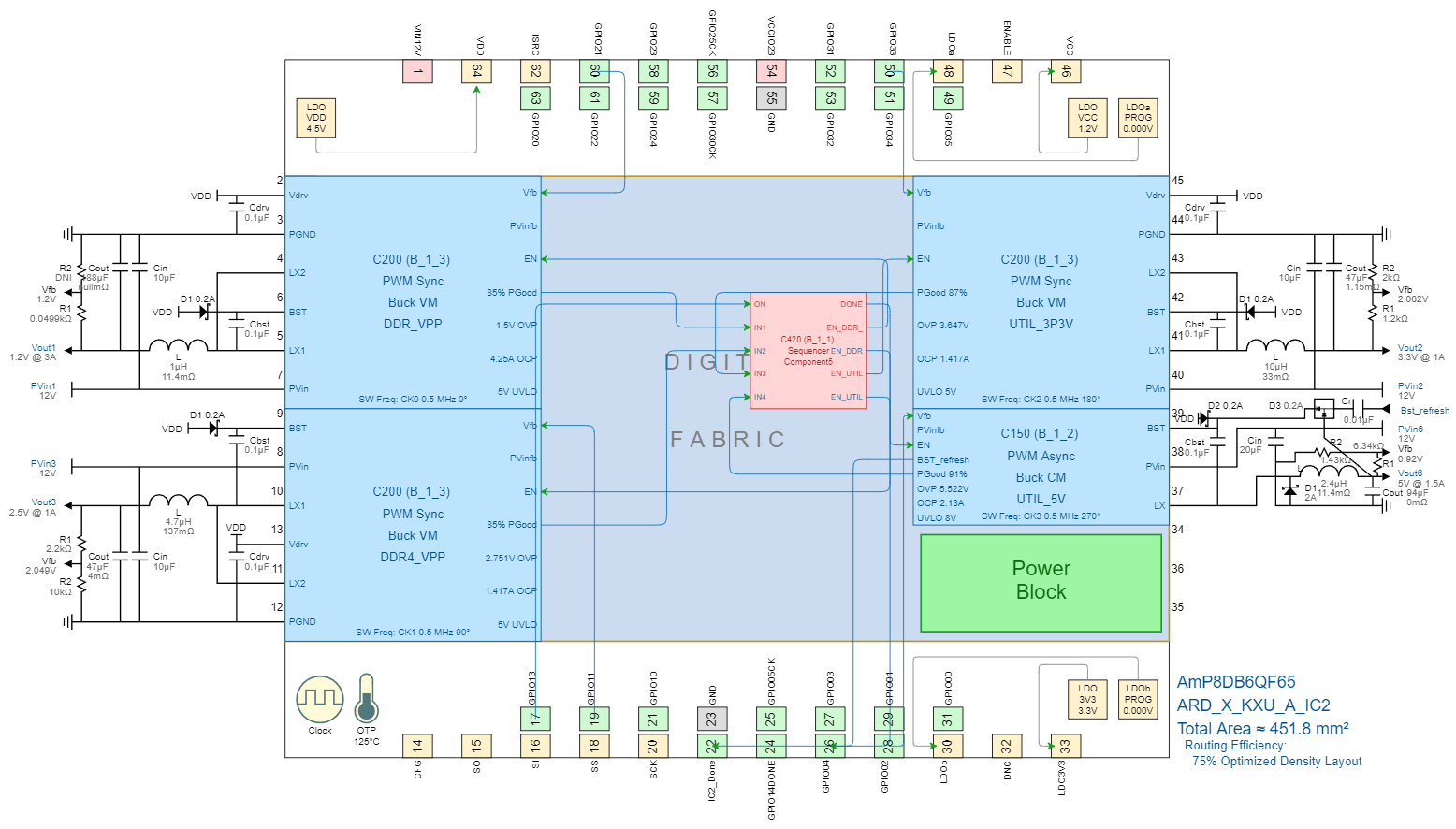Click the green Power Block
The width and height of the screenshot is (1456, 829).
[x=1041, y=582]
